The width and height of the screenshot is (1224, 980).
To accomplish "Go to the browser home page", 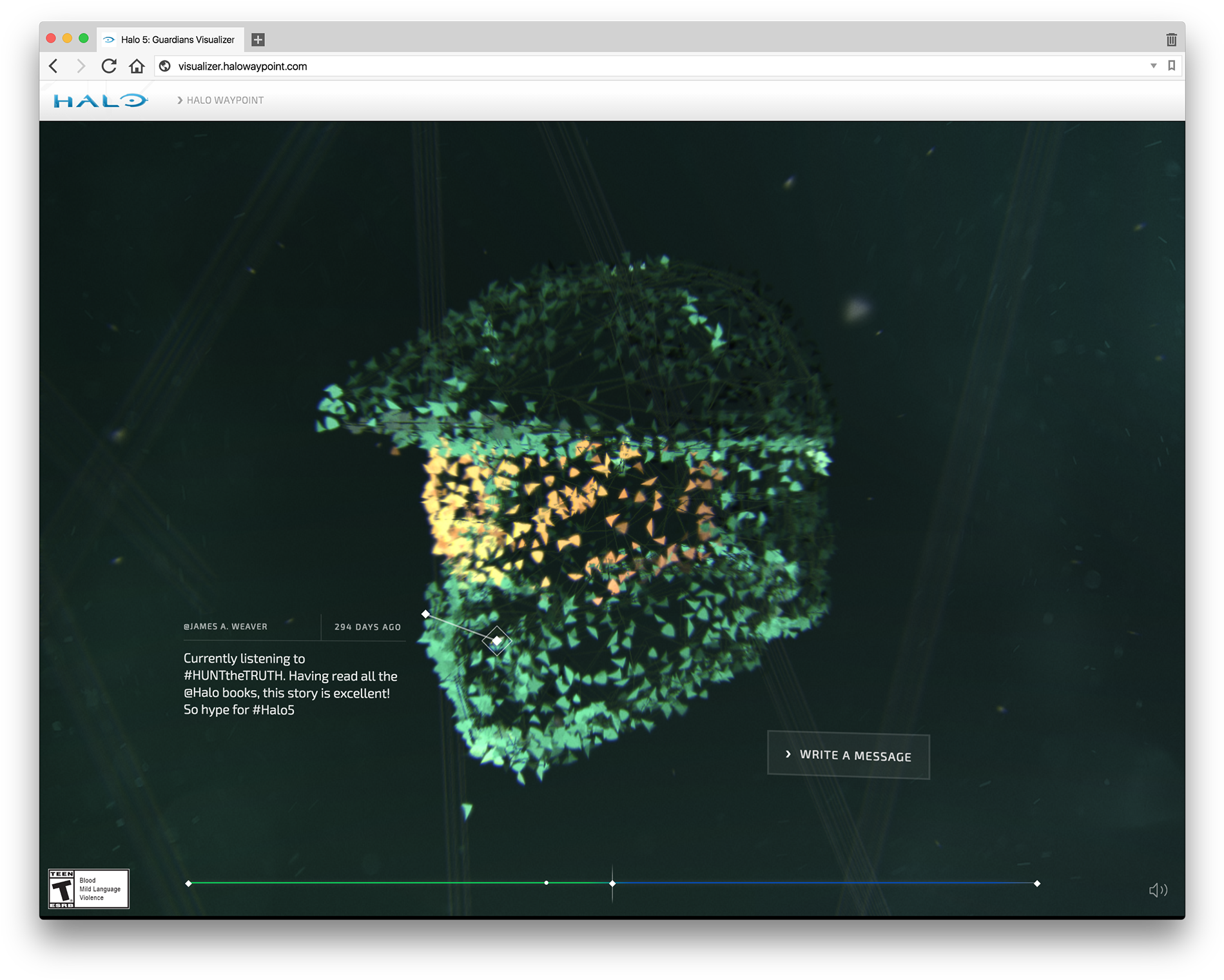I will pyautogui.click(x=137, y=66).
